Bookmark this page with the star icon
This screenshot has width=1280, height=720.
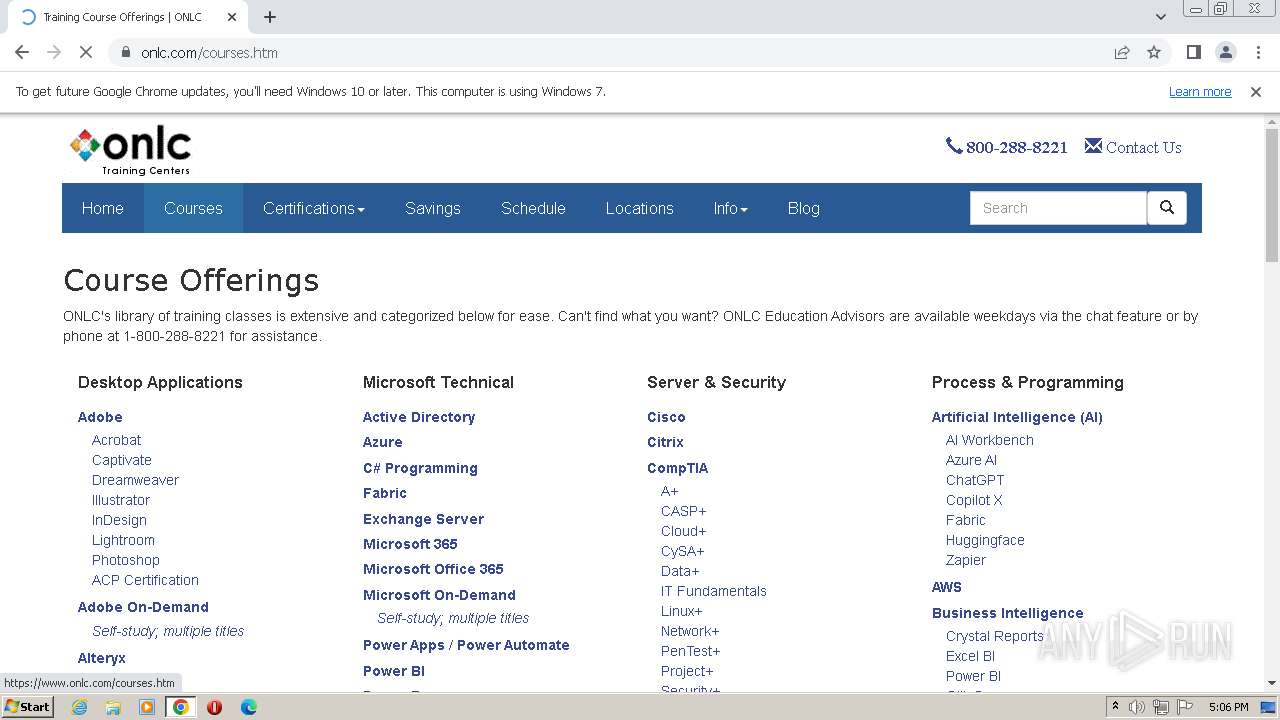(1154, 52)
